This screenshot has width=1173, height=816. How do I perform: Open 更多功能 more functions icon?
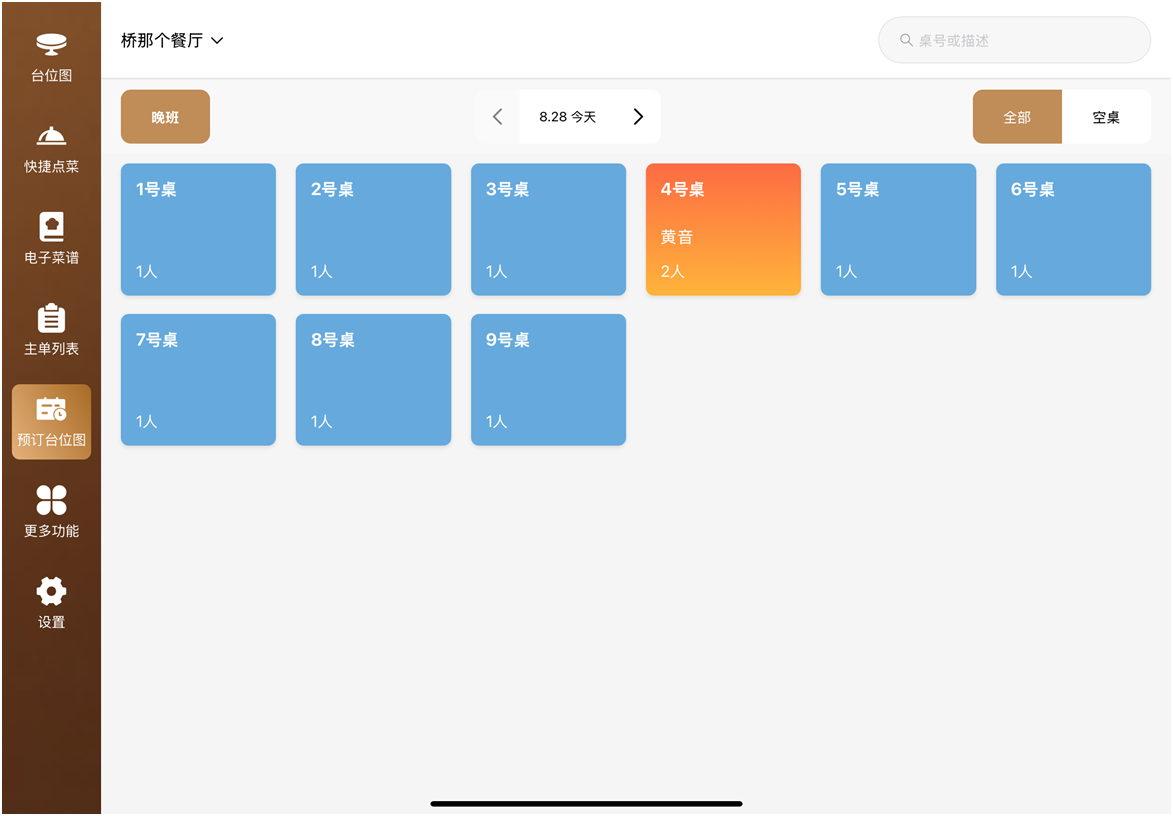[x=51, y=501]
